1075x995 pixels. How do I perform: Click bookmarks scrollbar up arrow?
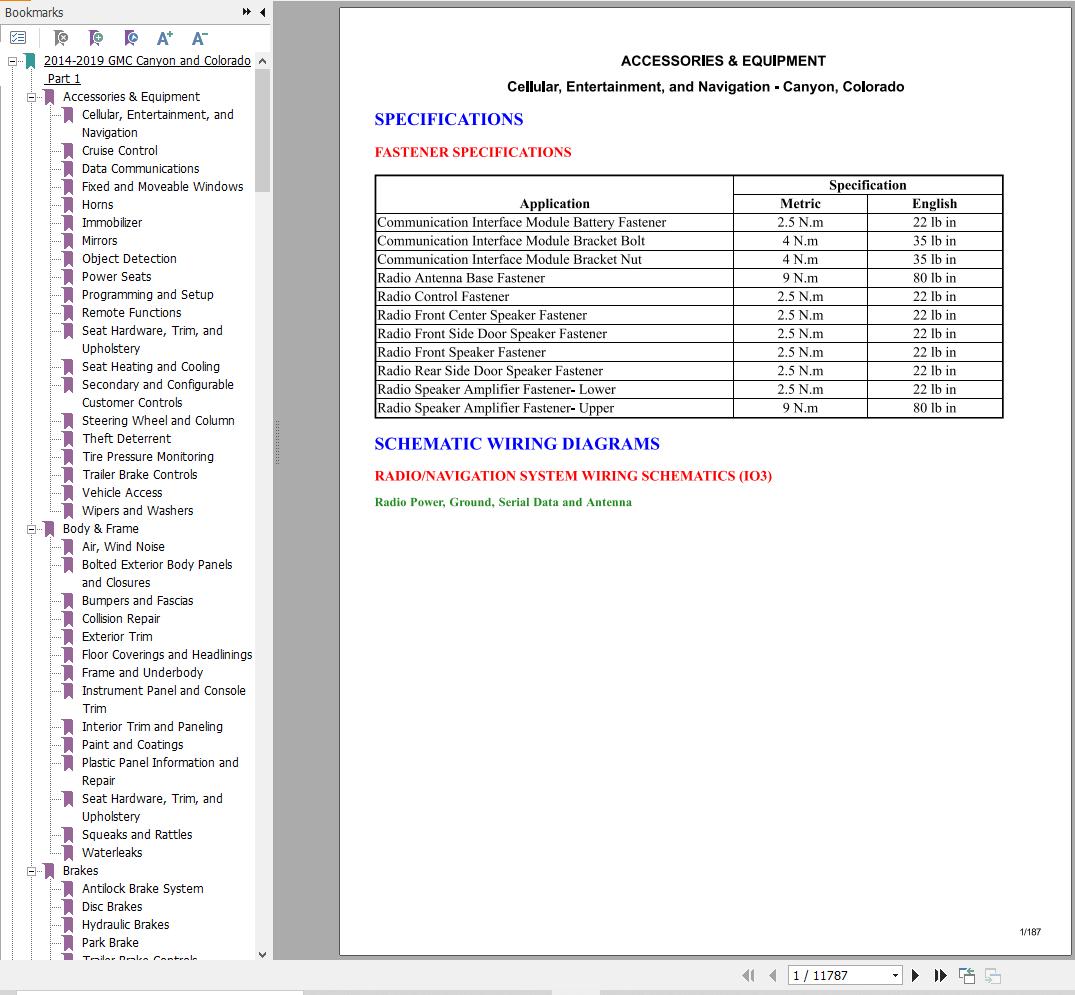click(263, 61)
